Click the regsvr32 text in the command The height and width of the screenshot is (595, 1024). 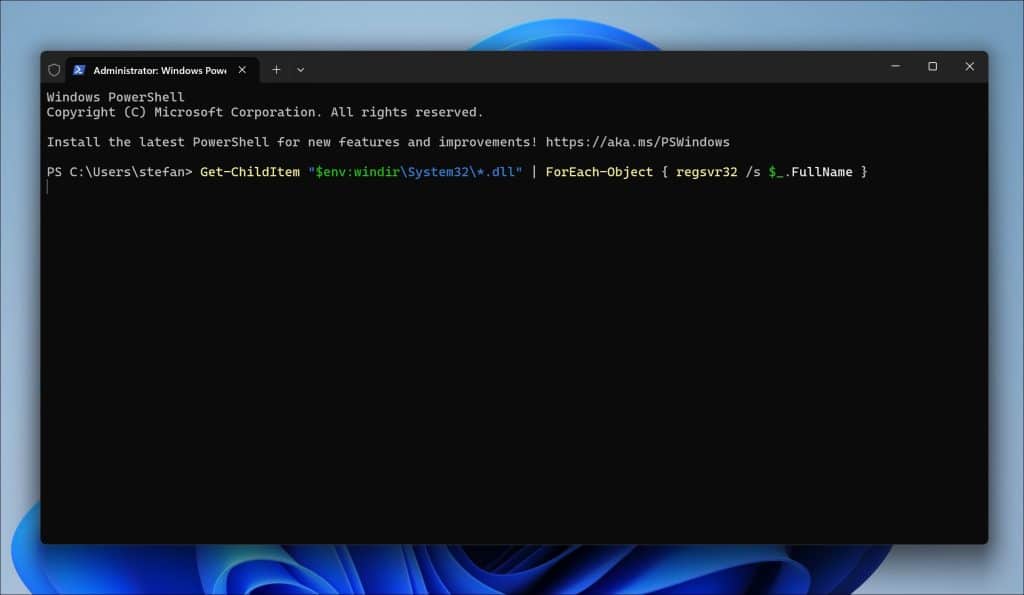pyautogui.click(x=707, y=171)
